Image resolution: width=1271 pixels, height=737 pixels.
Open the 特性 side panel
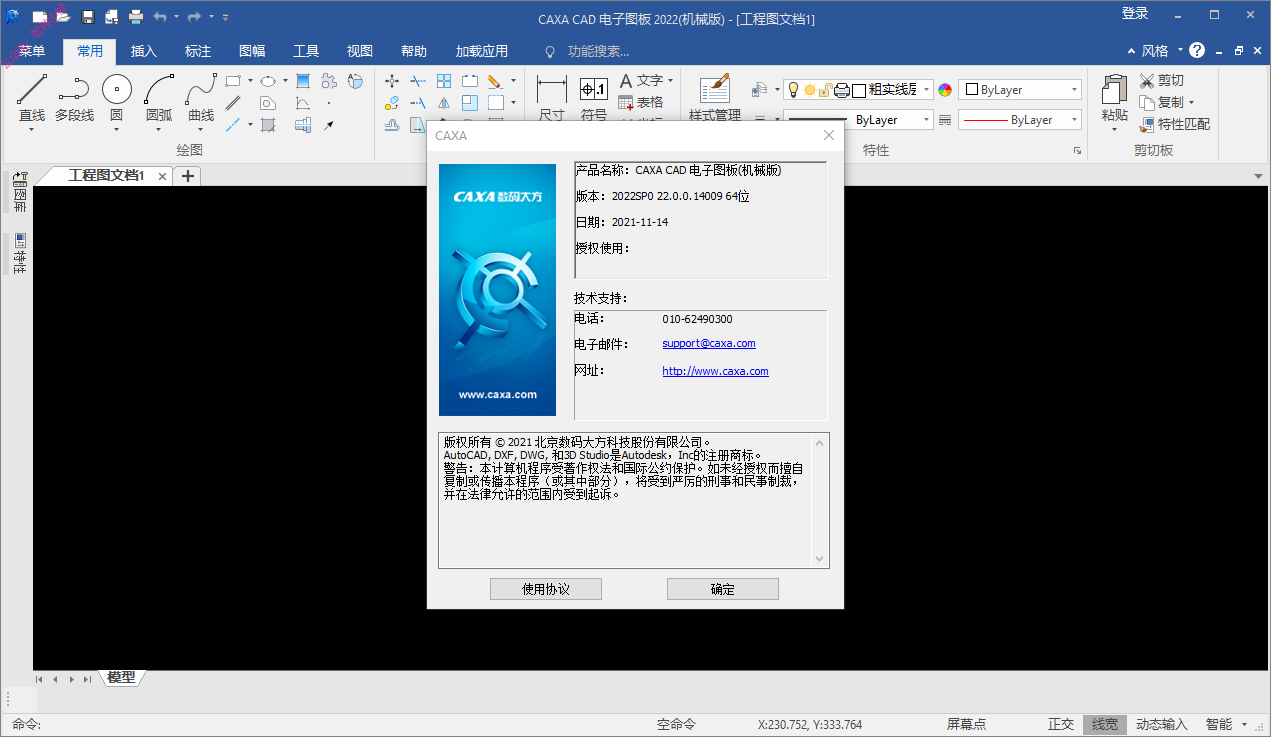19,253
